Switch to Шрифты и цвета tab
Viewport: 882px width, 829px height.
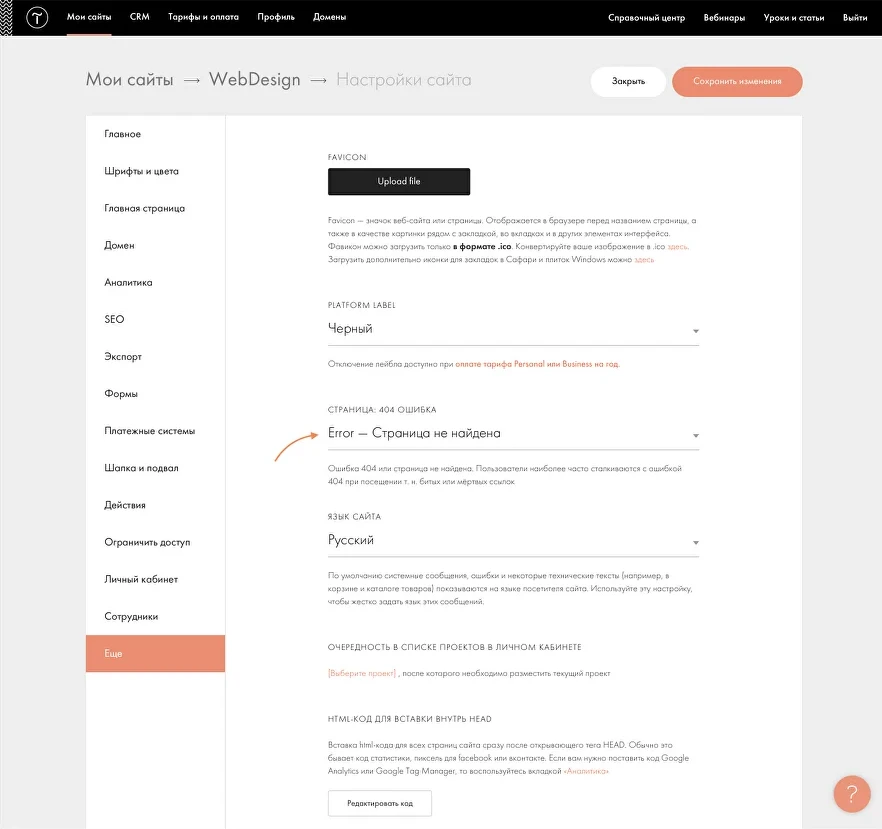pyautogui.click(x=141, y=171)
